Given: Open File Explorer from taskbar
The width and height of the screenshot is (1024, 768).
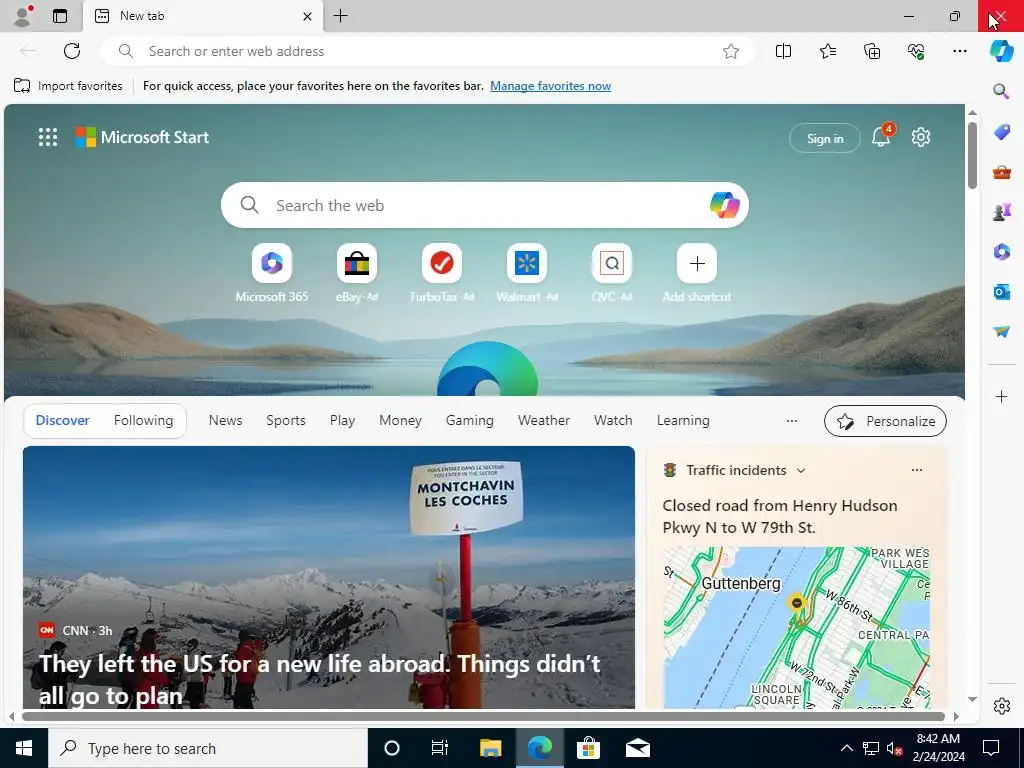Looking at the screenshot, I should click(x=490, y=748).
